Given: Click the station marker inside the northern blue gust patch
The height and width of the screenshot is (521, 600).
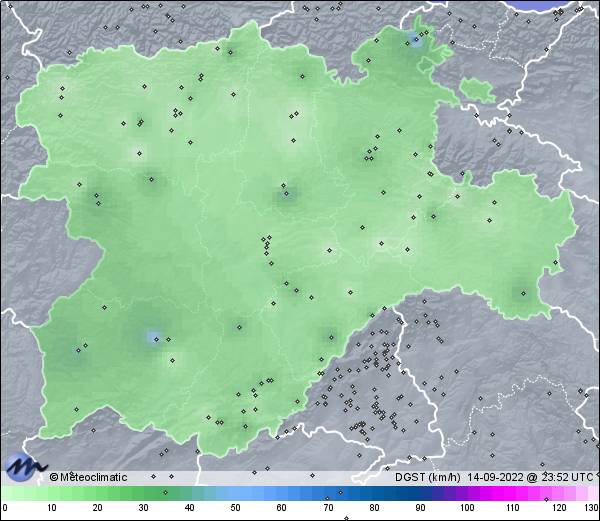Looking at the screenshot, I should click(x=416, y=39).
